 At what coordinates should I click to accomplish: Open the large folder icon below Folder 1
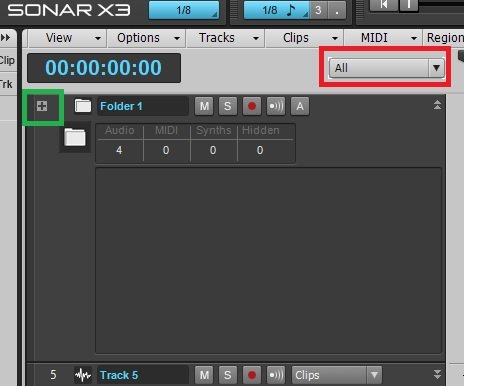coord(75,137)
